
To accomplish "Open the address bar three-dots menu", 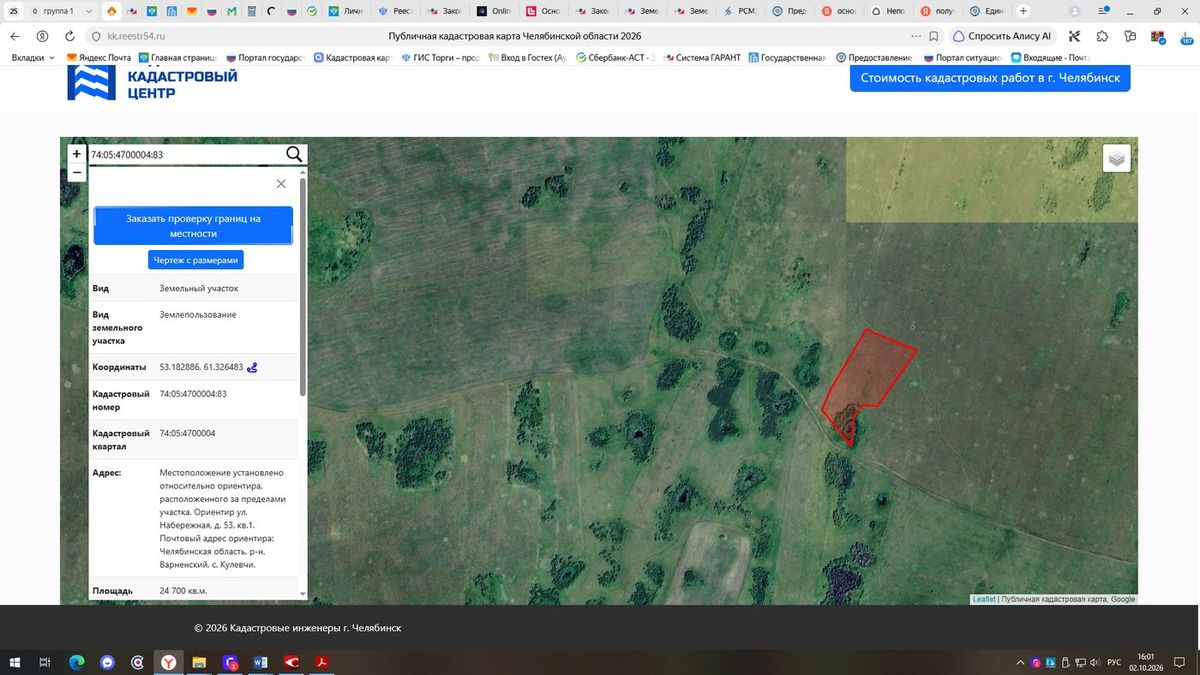I will (916, 36).
